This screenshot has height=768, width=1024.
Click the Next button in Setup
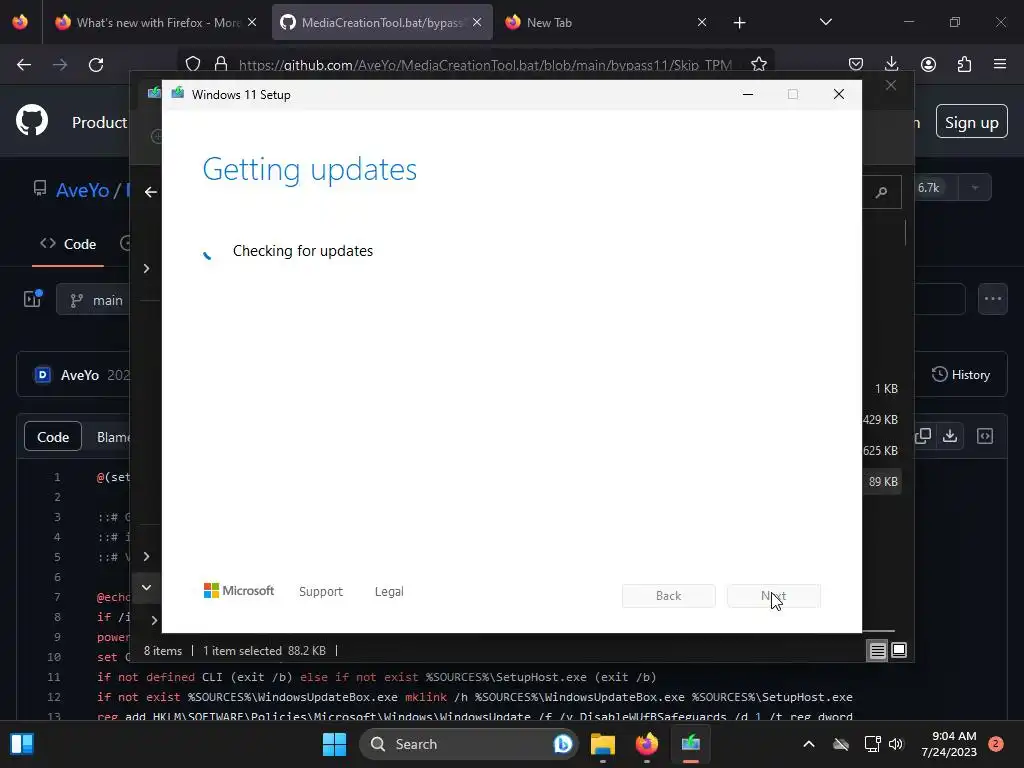(x=774, y=596)
